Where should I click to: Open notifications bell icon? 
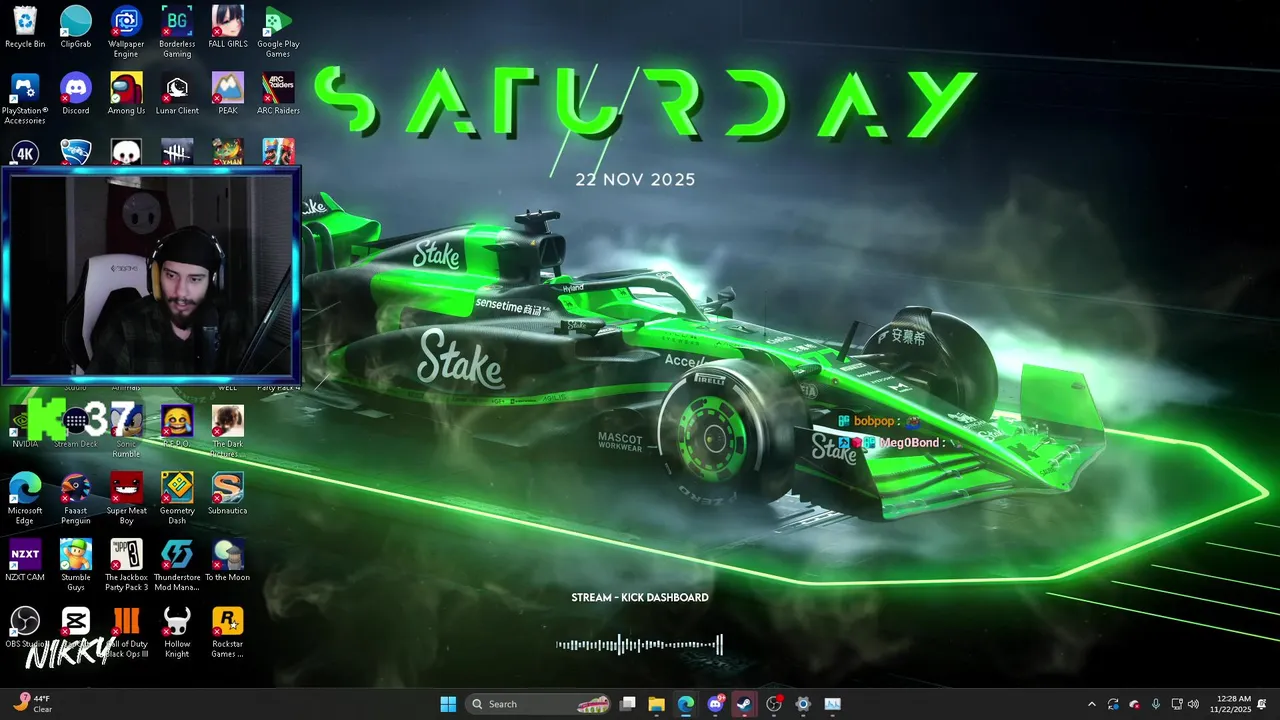coord(1263,704)
